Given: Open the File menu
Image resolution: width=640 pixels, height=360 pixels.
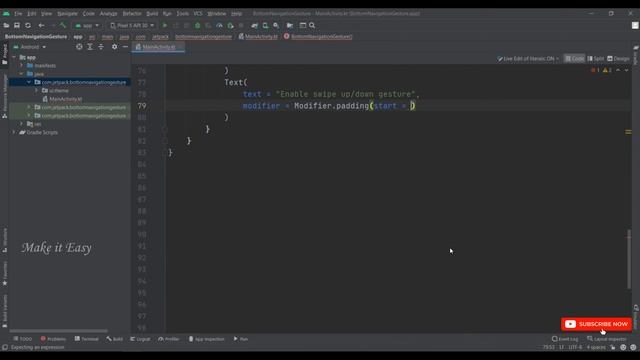Looking at the screenshot, I should pos(18,13).
